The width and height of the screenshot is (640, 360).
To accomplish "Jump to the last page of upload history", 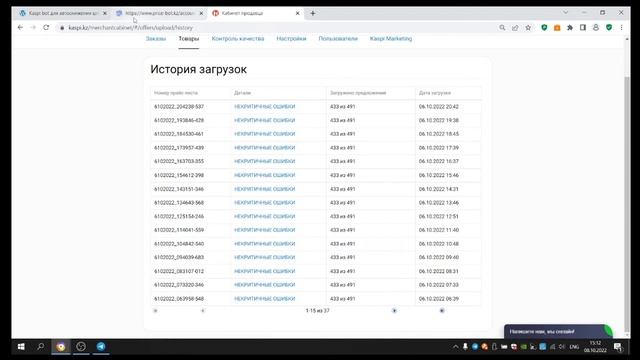I will click(442, 311).
